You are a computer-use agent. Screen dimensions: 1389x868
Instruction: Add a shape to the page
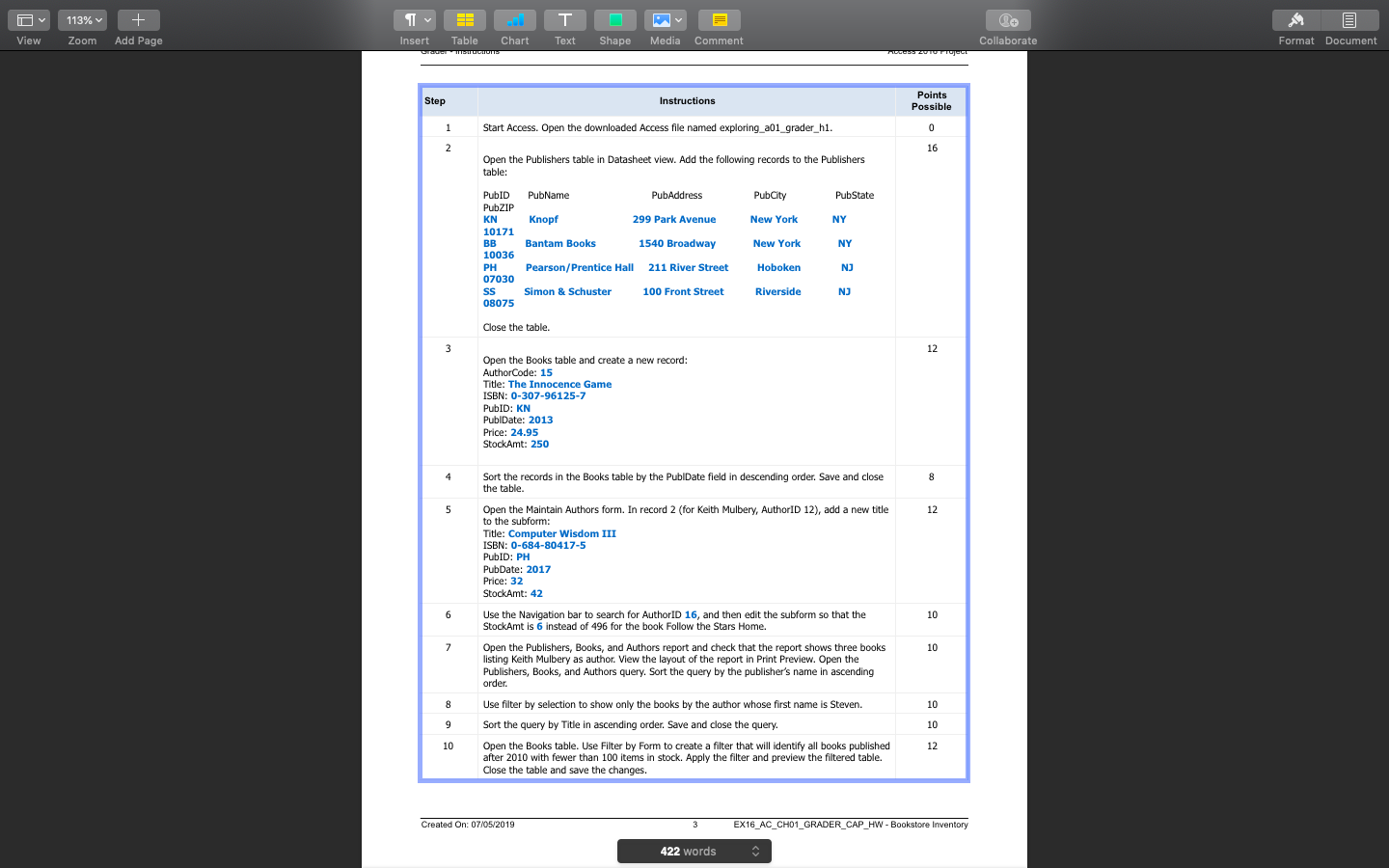pos(614,19)
